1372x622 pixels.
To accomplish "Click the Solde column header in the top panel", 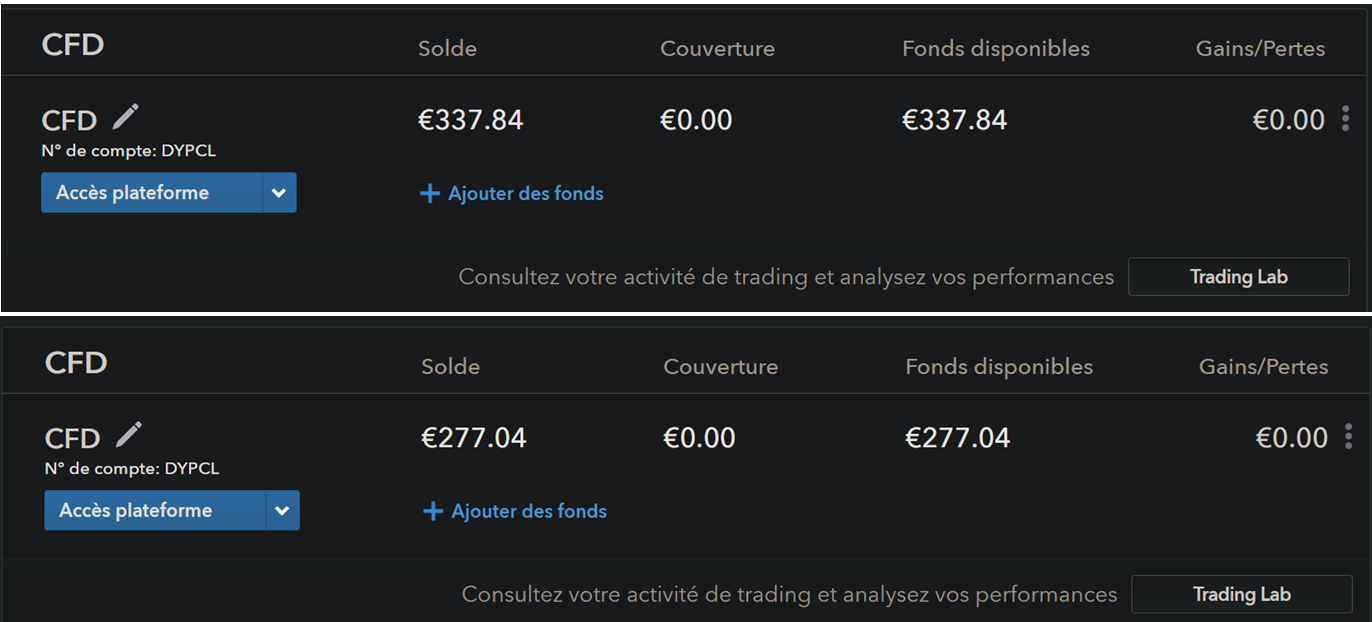I will [x=447, y=49].
